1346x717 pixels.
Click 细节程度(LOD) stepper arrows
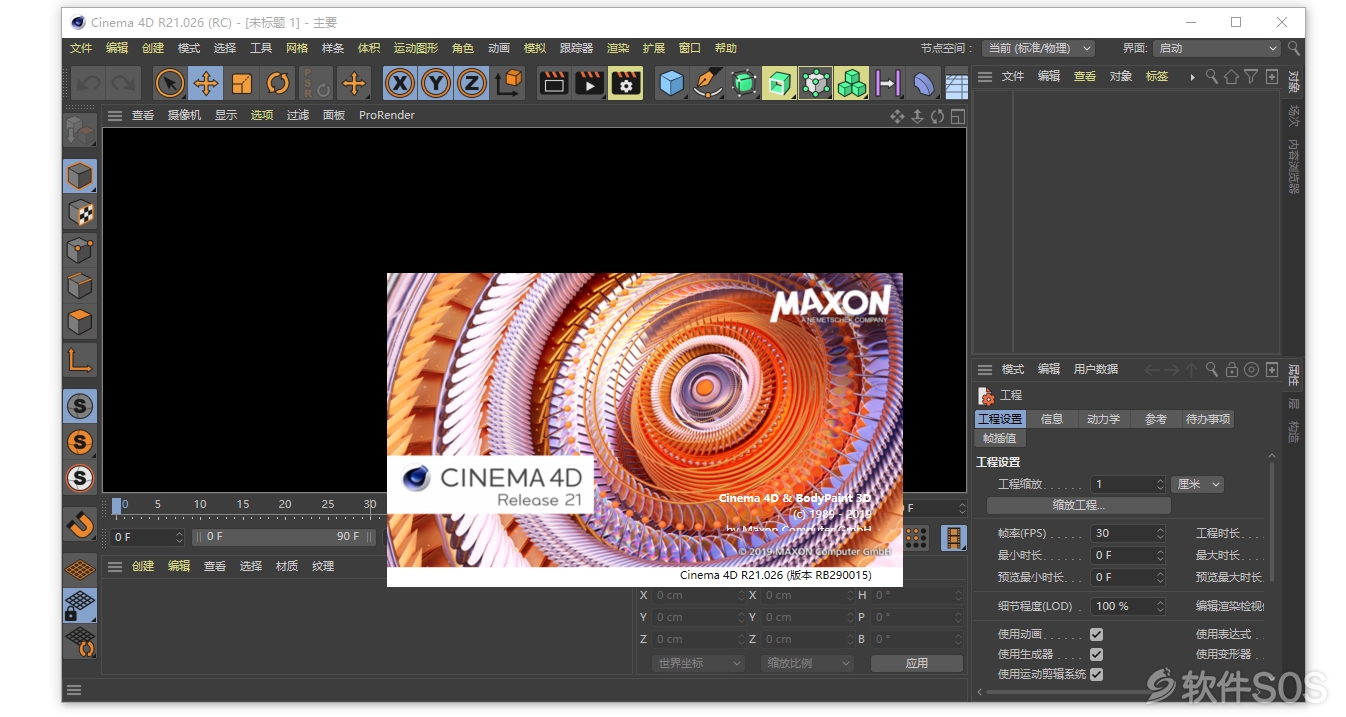point(1160,606)
